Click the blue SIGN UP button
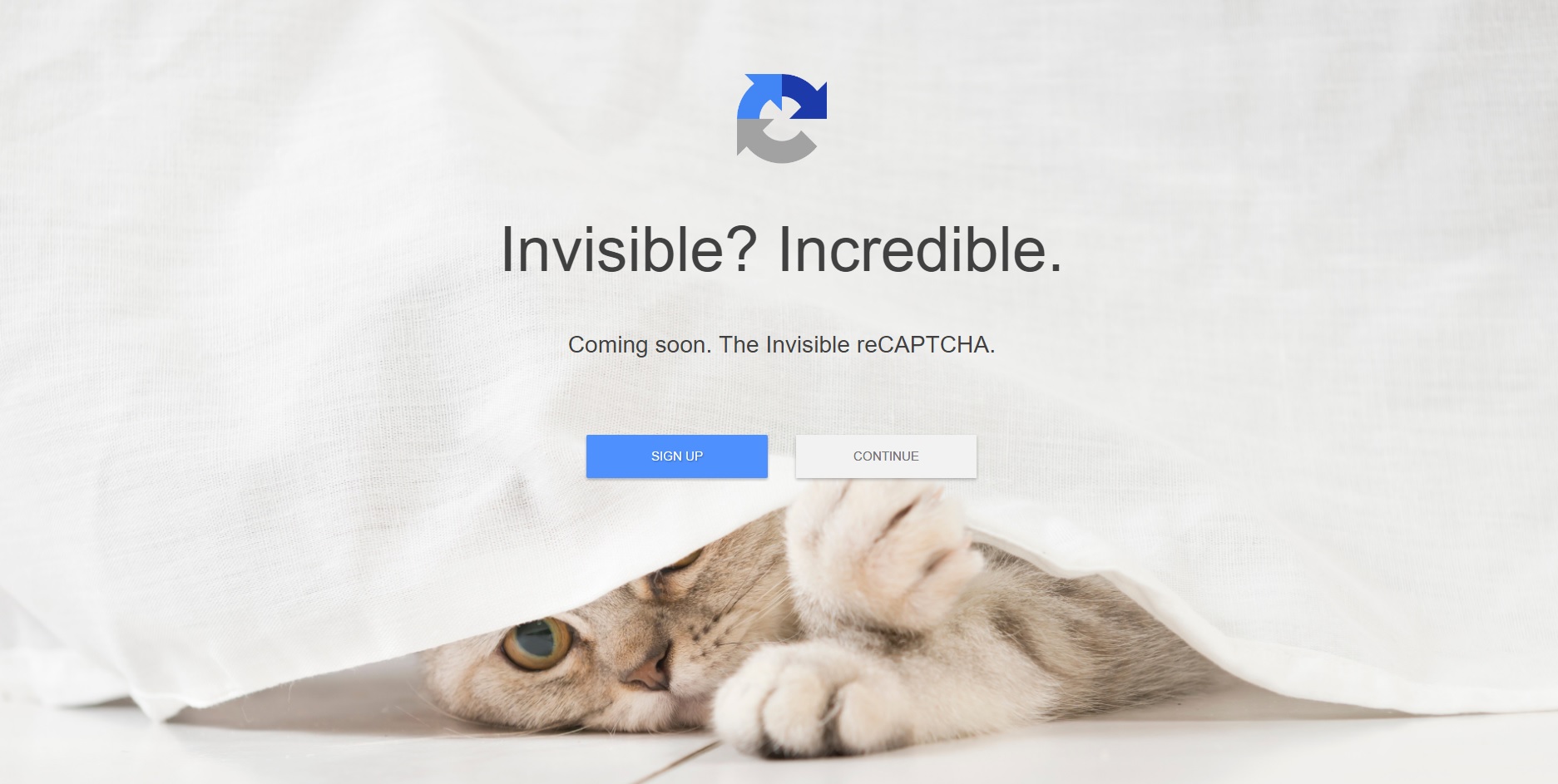The image size is (1558, 784). pos(677,456)
